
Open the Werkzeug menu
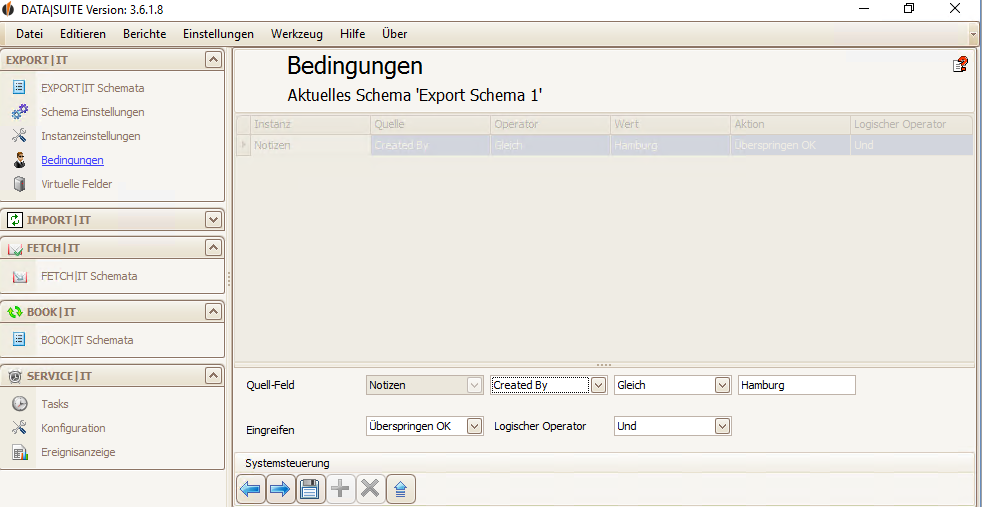click(297, 34)
